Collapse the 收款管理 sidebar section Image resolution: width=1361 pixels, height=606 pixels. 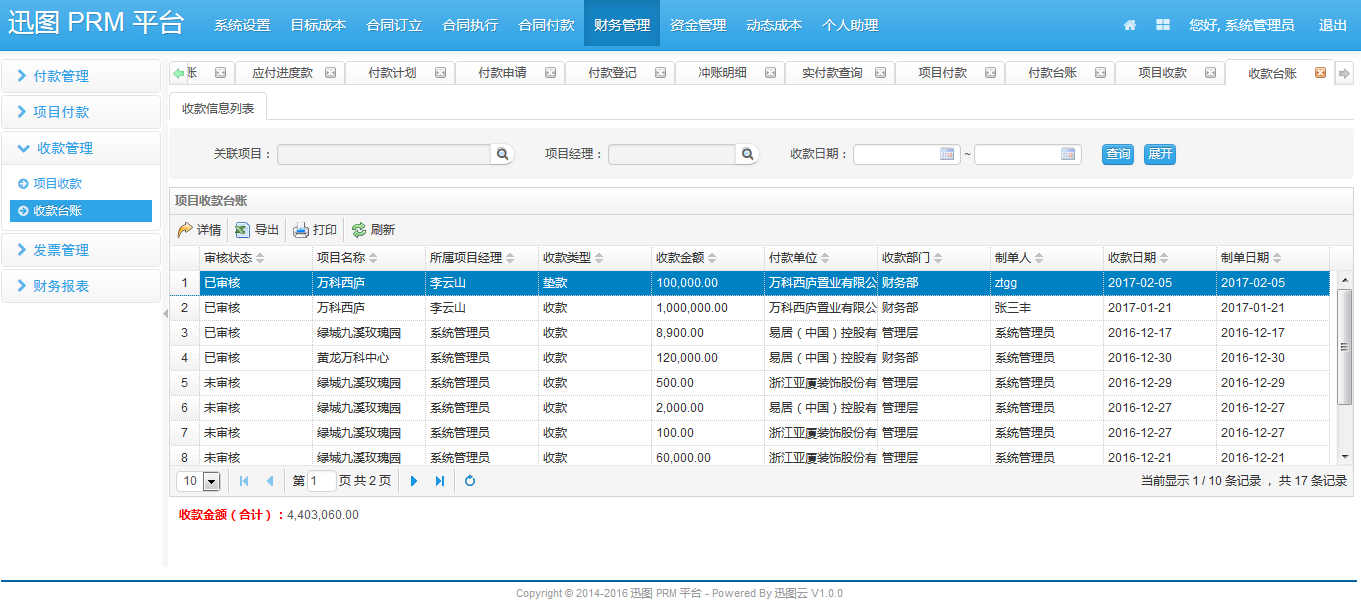[x=81, y=148]
